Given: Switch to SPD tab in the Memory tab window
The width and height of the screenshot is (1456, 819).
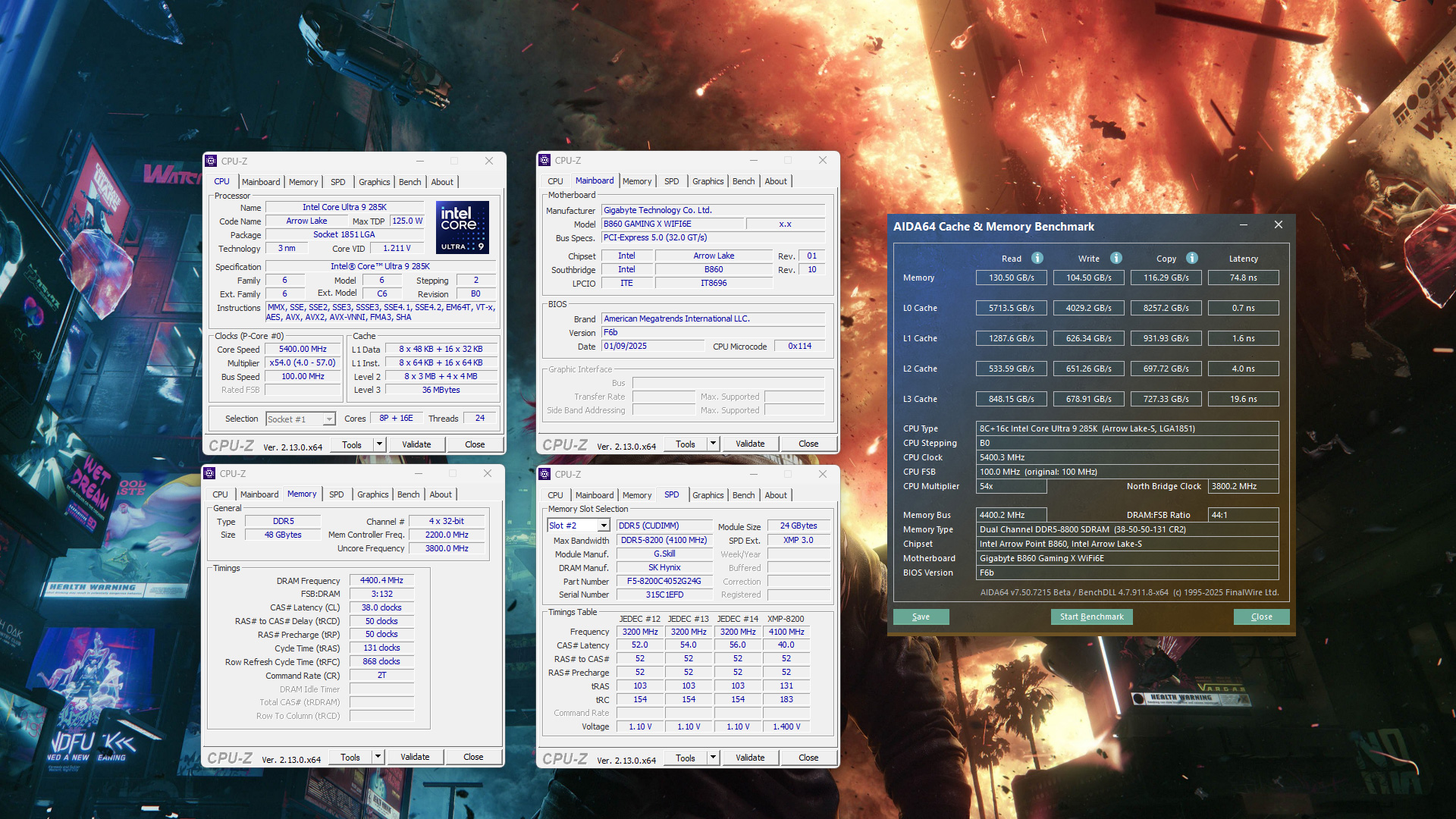Looking at the screenshot, I should pos(337,494).
